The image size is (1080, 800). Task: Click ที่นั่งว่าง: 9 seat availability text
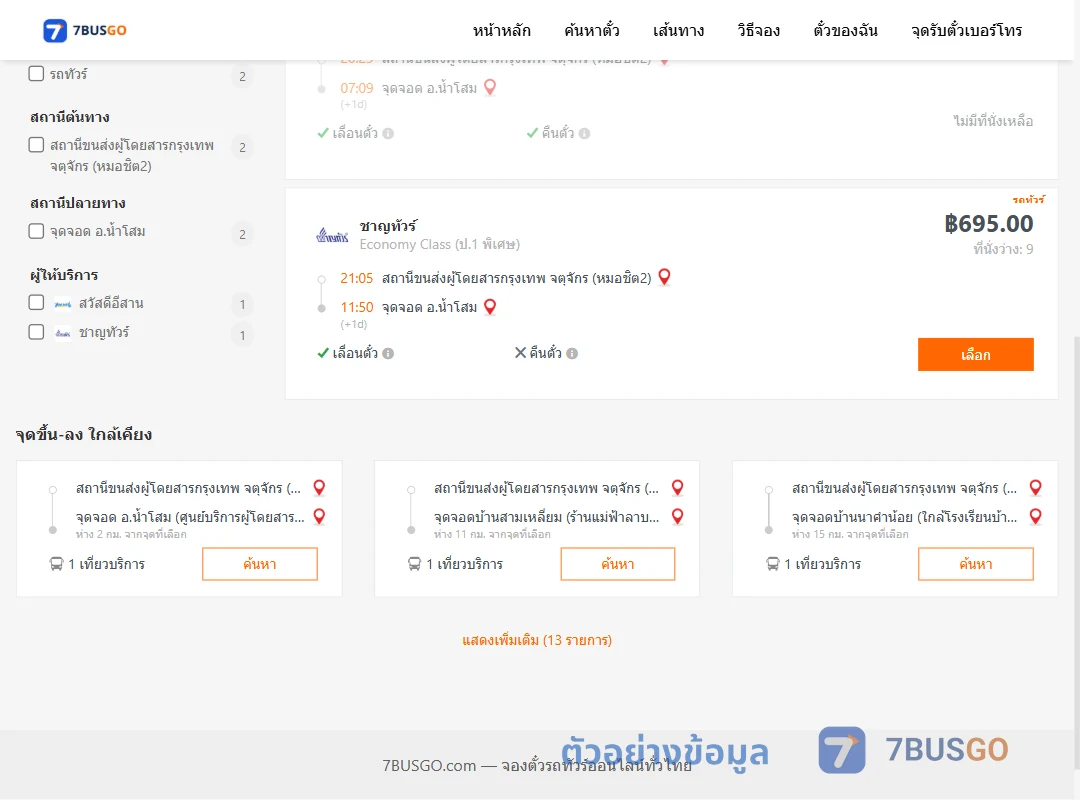(1003, 249)
